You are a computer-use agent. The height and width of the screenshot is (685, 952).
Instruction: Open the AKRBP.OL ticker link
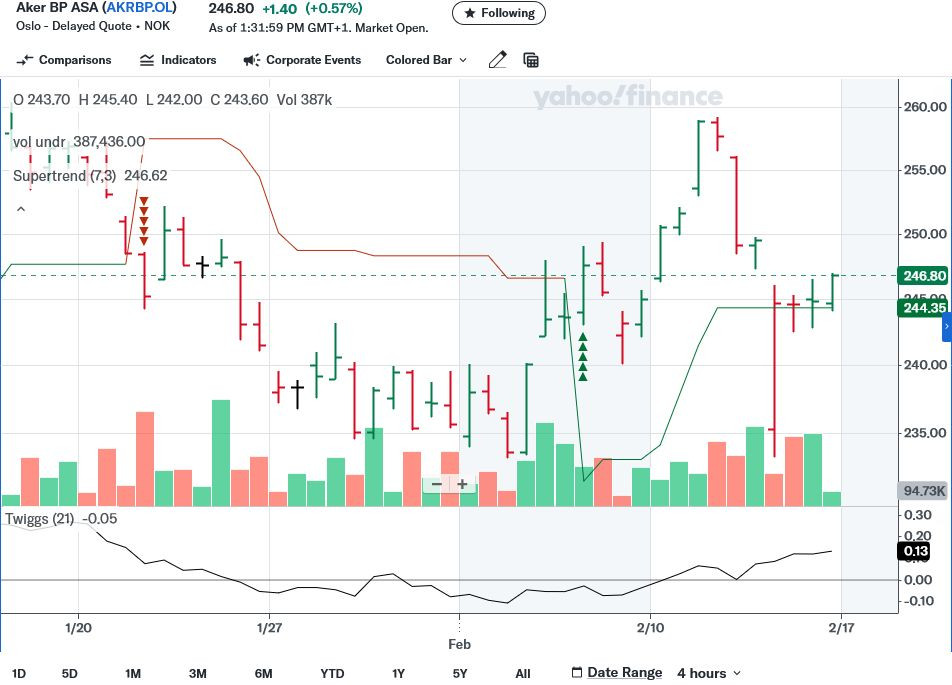[139, 8]
